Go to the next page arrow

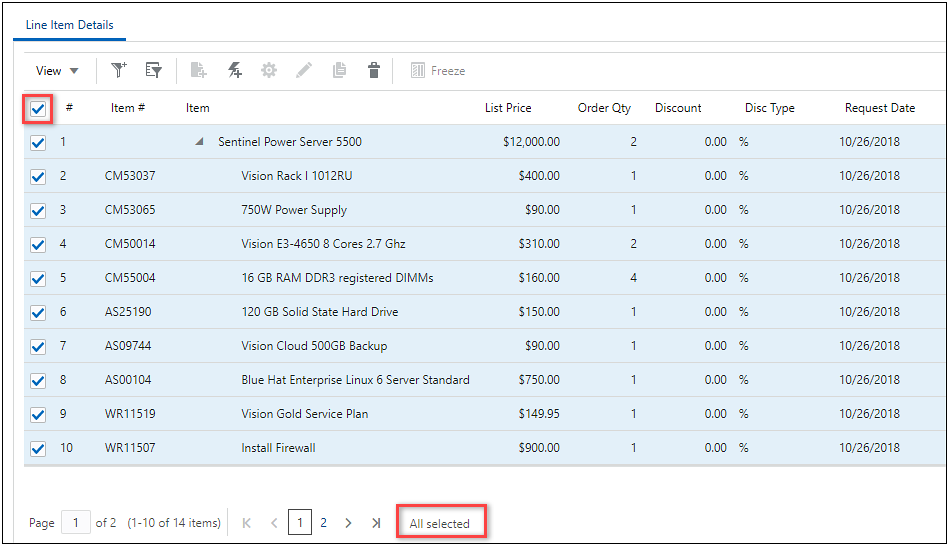[x=348, y=523]
